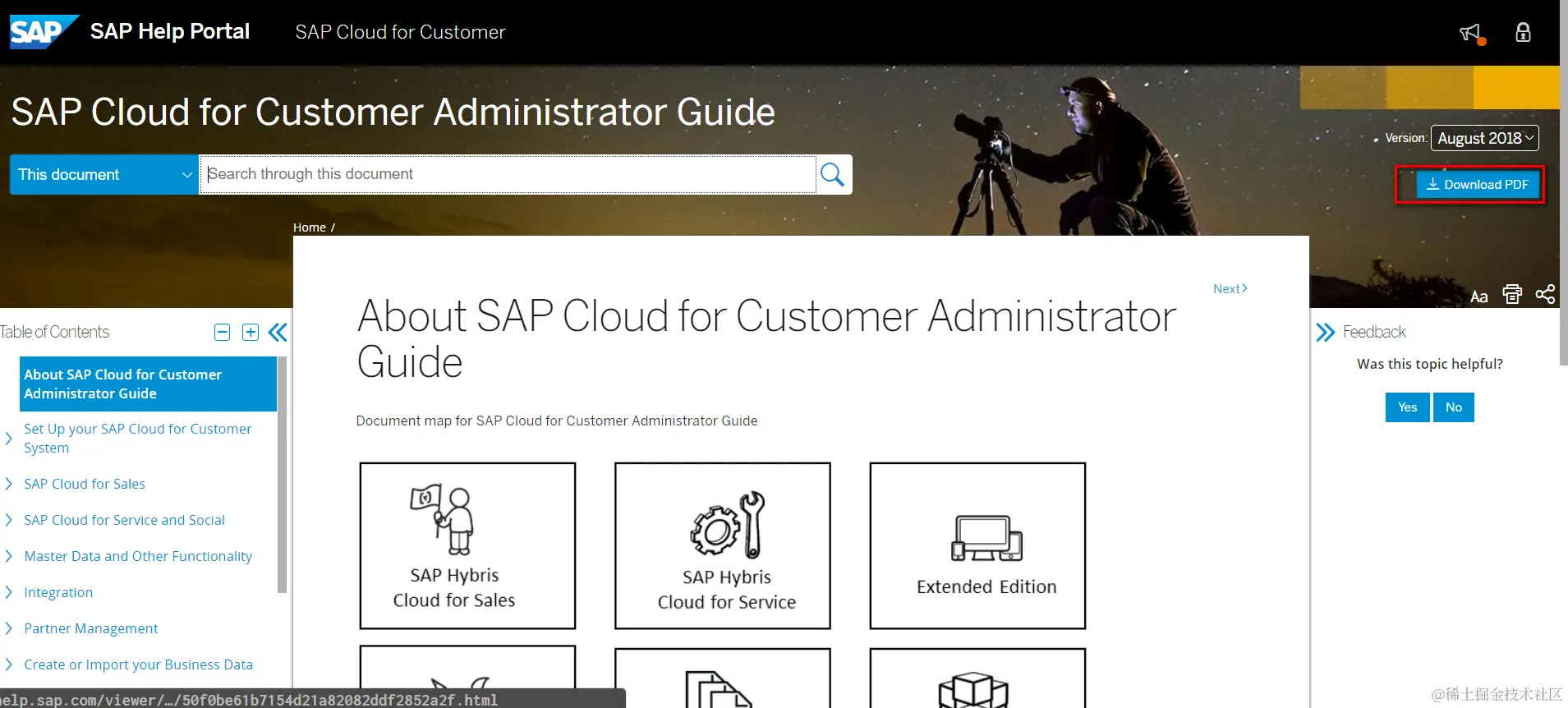The image size is (1568, 708).
Task: Expand Set Up your SAP Cloud for Customer System
Action: [x=8, y=439]
